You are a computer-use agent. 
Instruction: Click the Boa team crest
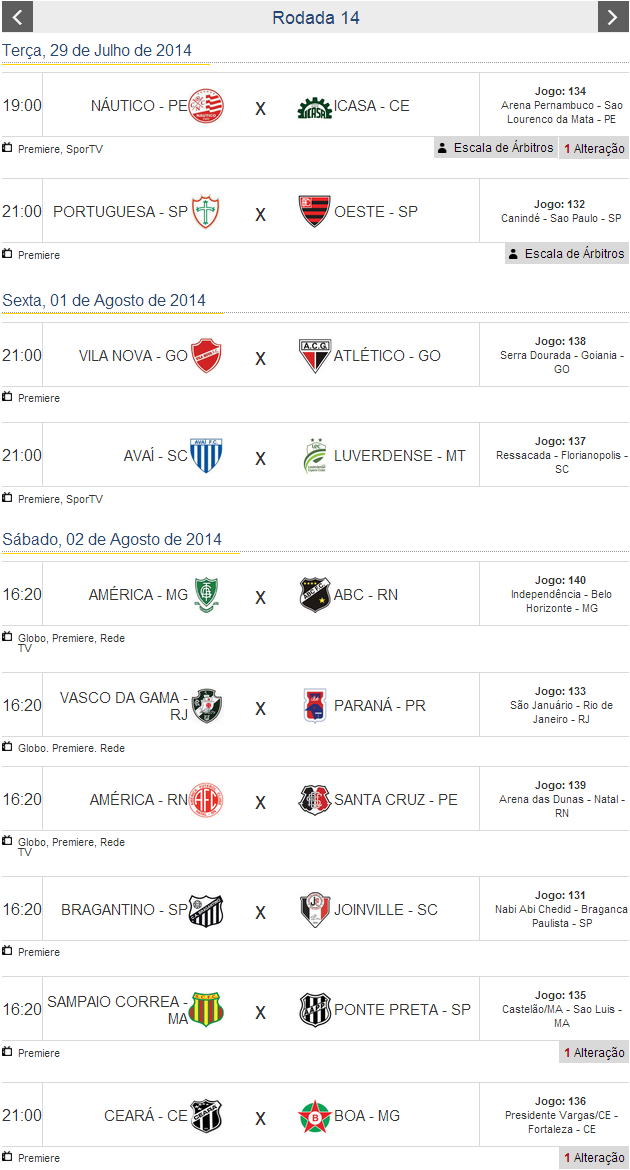point(314,1116)
